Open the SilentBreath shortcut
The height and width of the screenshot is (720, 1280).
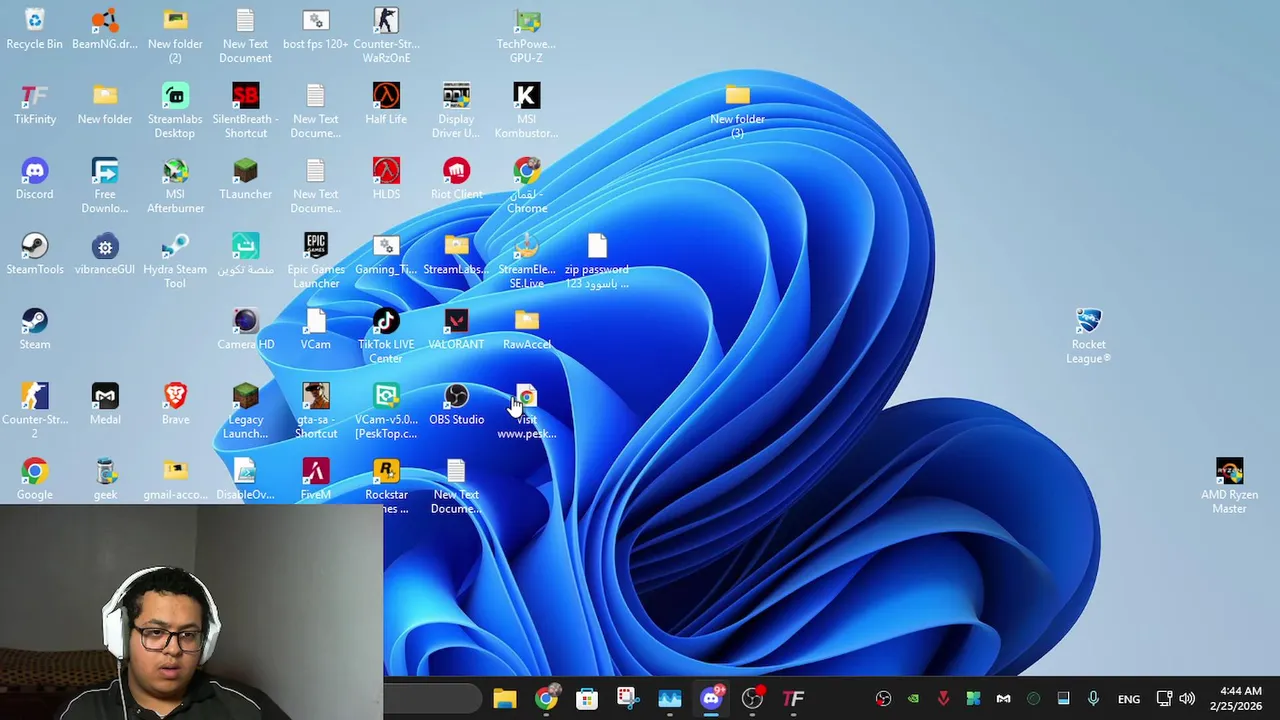tap(246, 111)
